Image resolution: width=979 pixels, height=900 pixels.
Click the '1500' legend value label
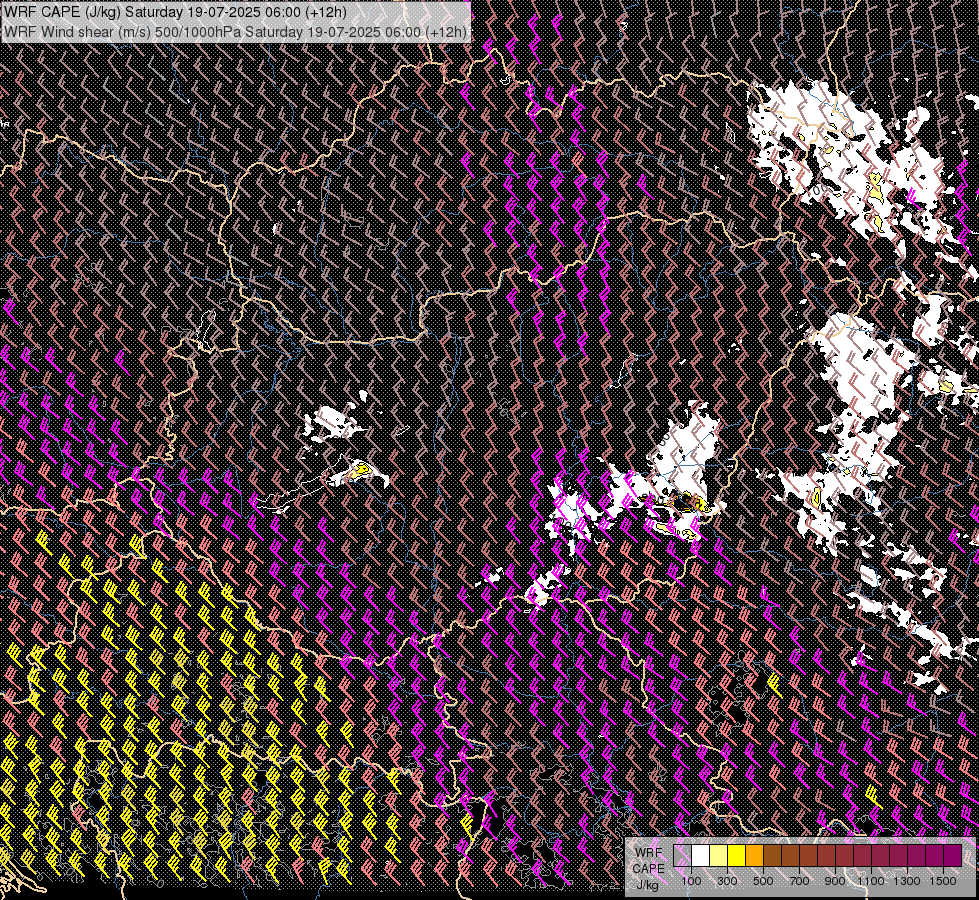tap(943, 881)
